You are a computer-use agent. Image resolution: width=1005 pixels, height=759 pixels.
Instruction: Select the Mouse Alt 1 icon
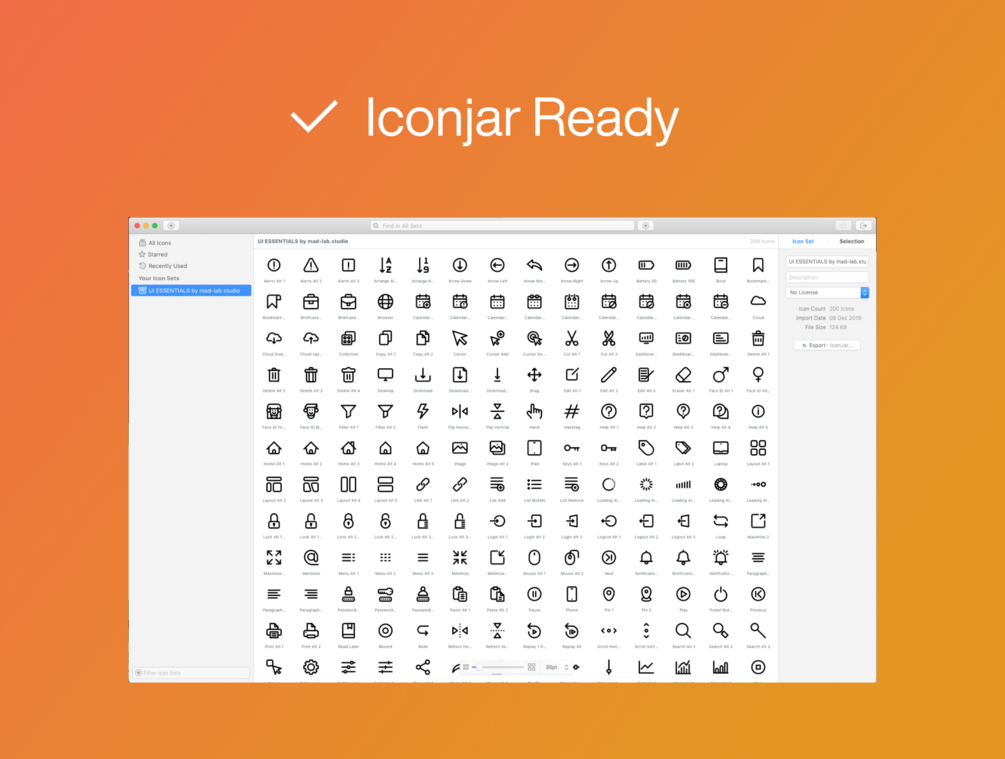pyautogui.click(x=534, y=558)
